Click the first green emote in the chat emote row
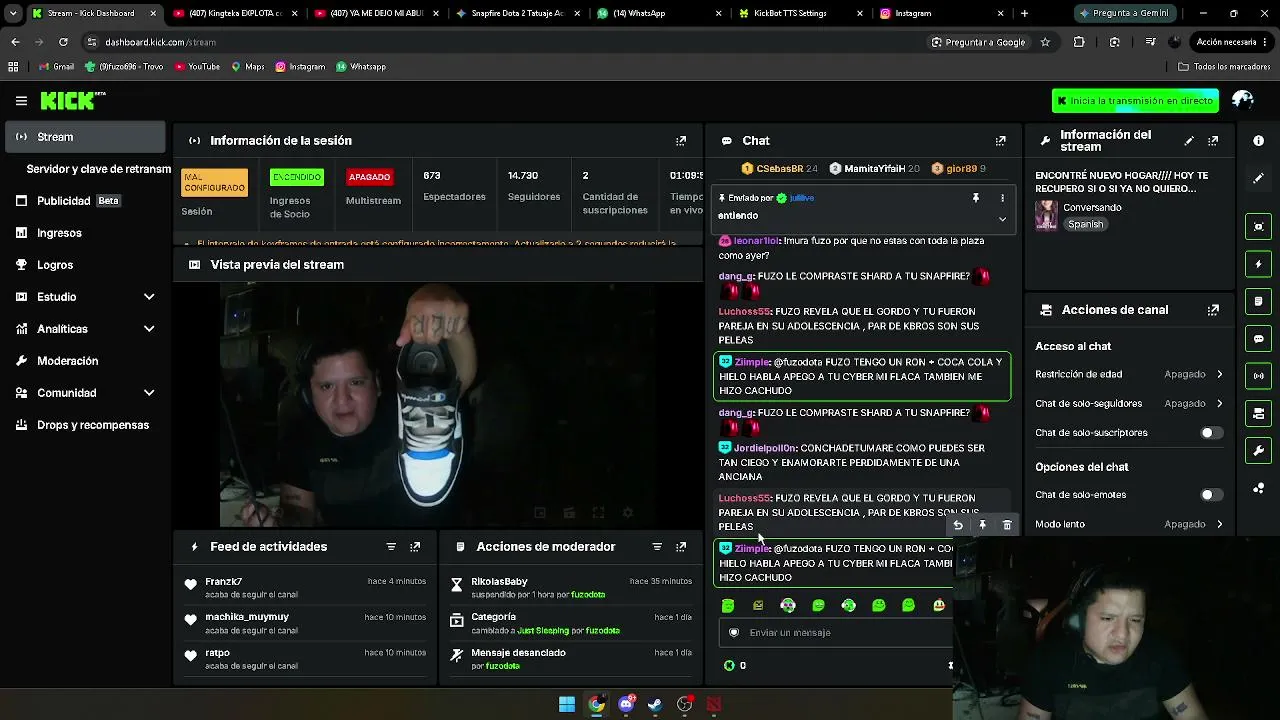 (x=728, y=605)
